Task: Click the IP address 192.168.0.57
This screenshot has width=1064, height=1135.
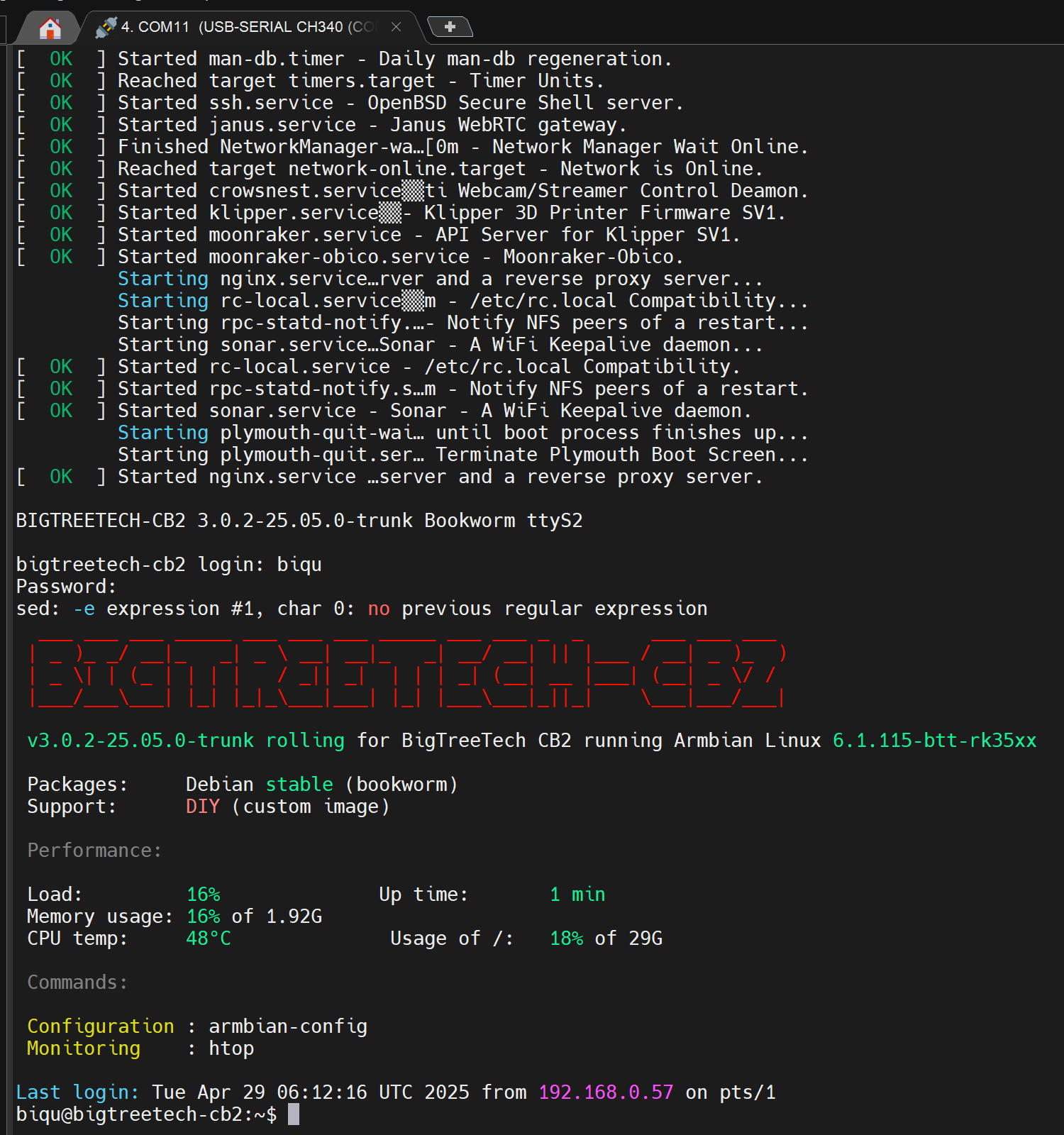Action: (606, 1092)
